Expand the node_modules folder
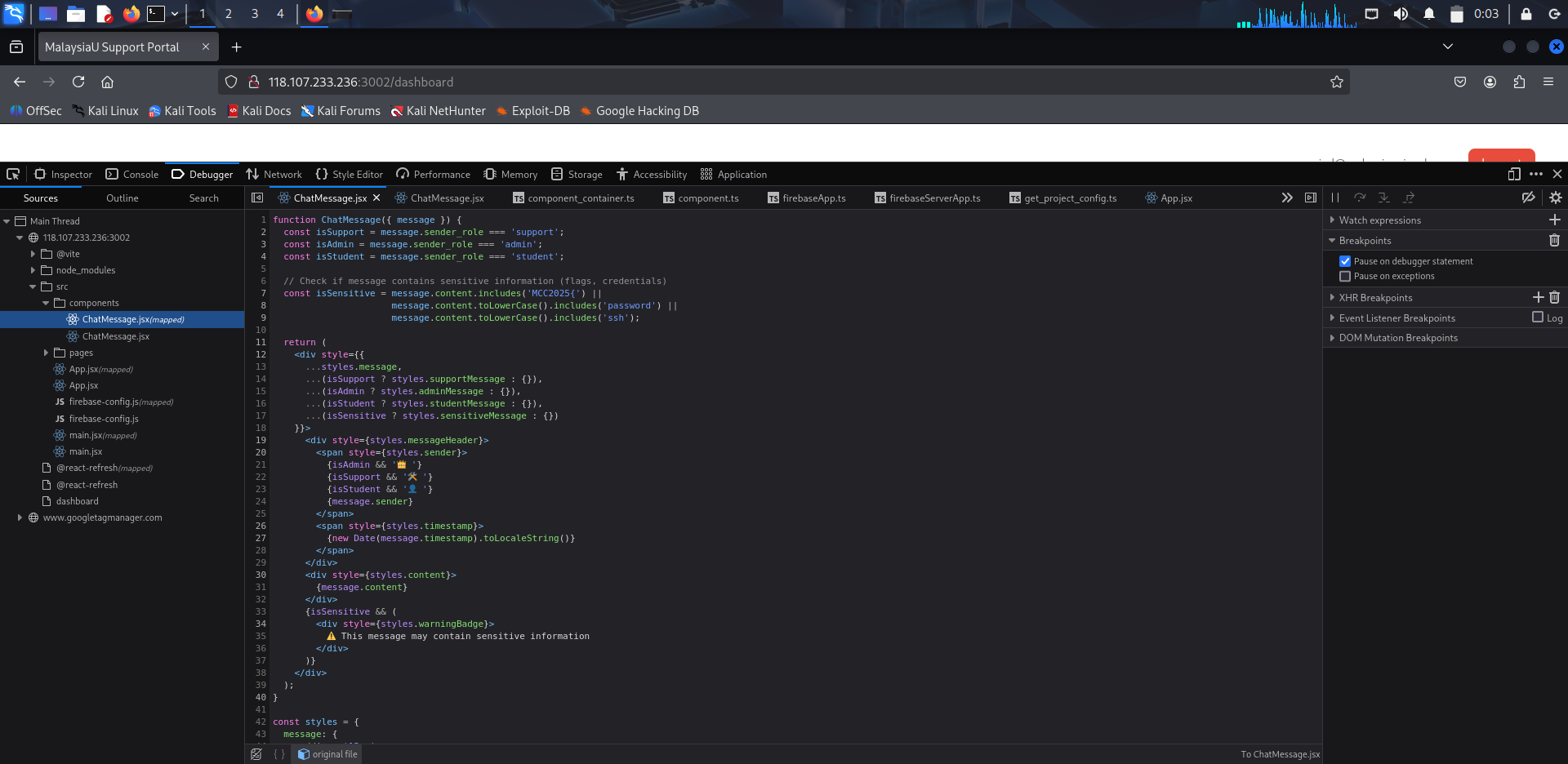This screenshot has height=764, width=1568. tap(33, 270)
